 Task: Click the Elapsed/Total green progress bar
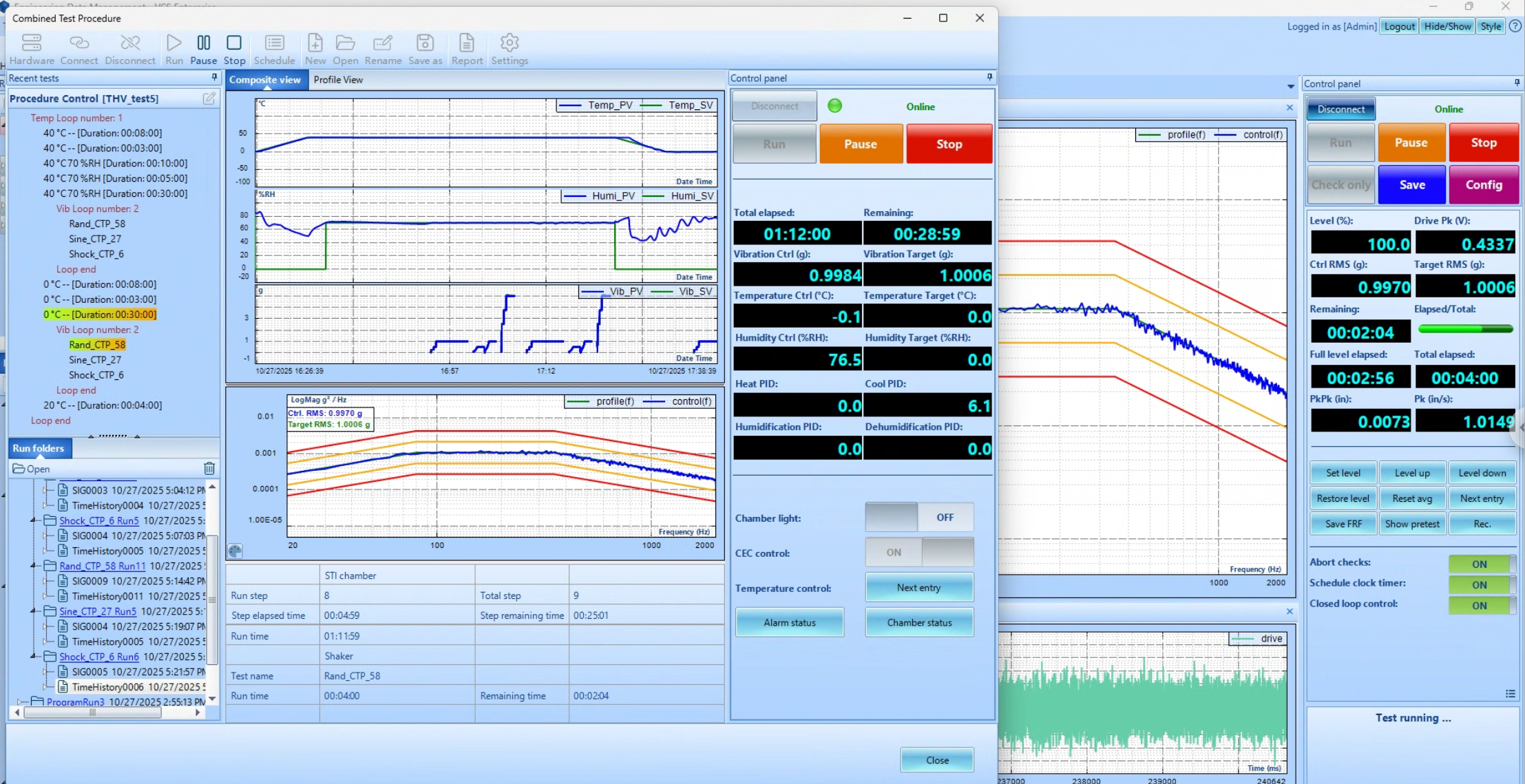click(x=1465, y=329)
